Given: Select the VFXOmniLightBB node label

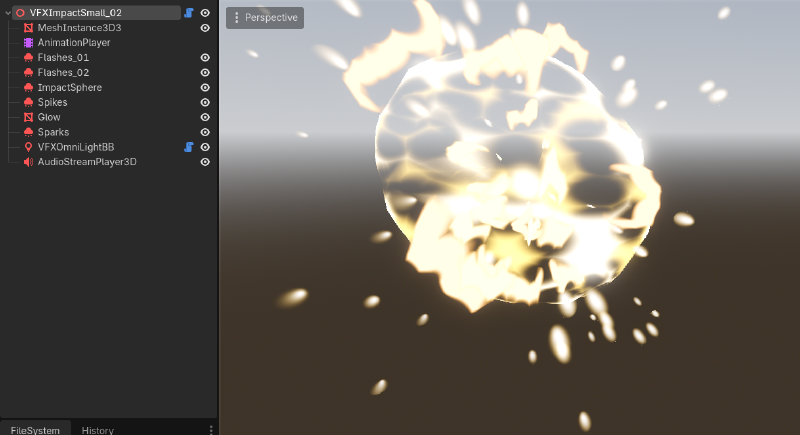Looking at the screenshot, I should pos(76,147).
